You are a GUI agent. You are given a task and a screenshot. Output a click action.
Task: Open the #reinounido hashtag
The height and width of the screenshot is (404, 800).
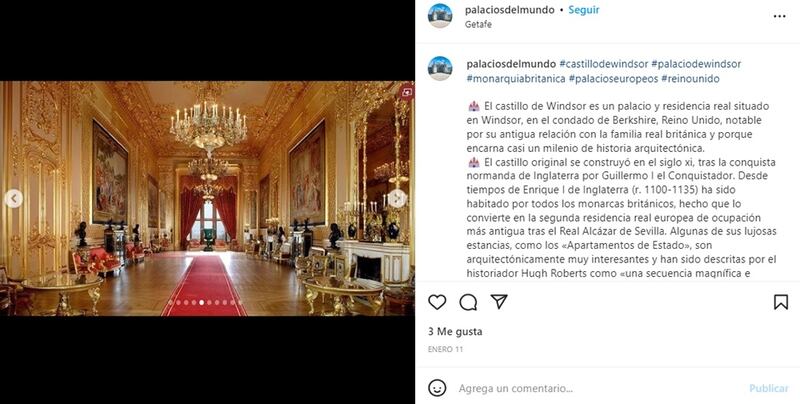pos(690,79)
